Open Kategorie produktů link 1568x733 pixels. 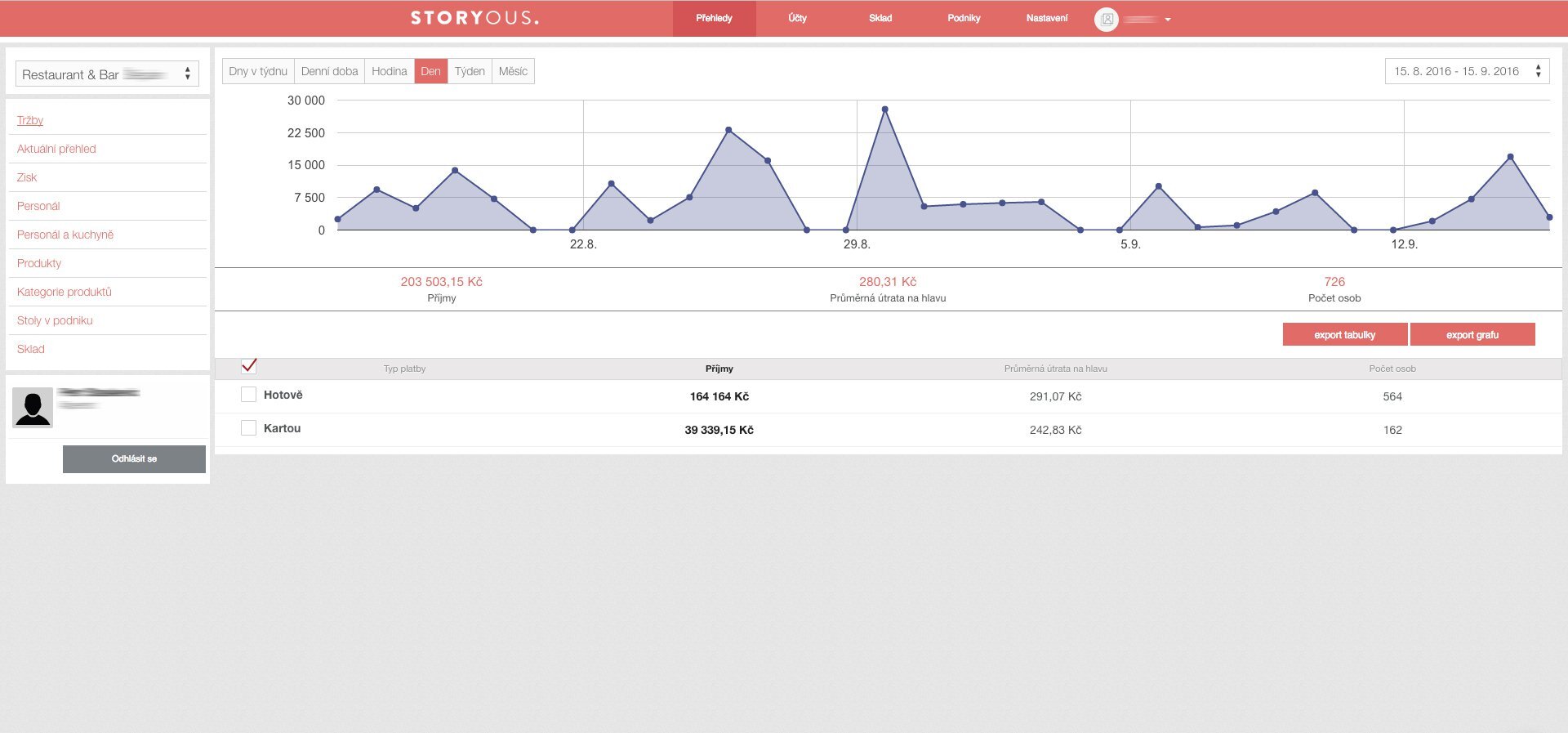coord(65,292)
